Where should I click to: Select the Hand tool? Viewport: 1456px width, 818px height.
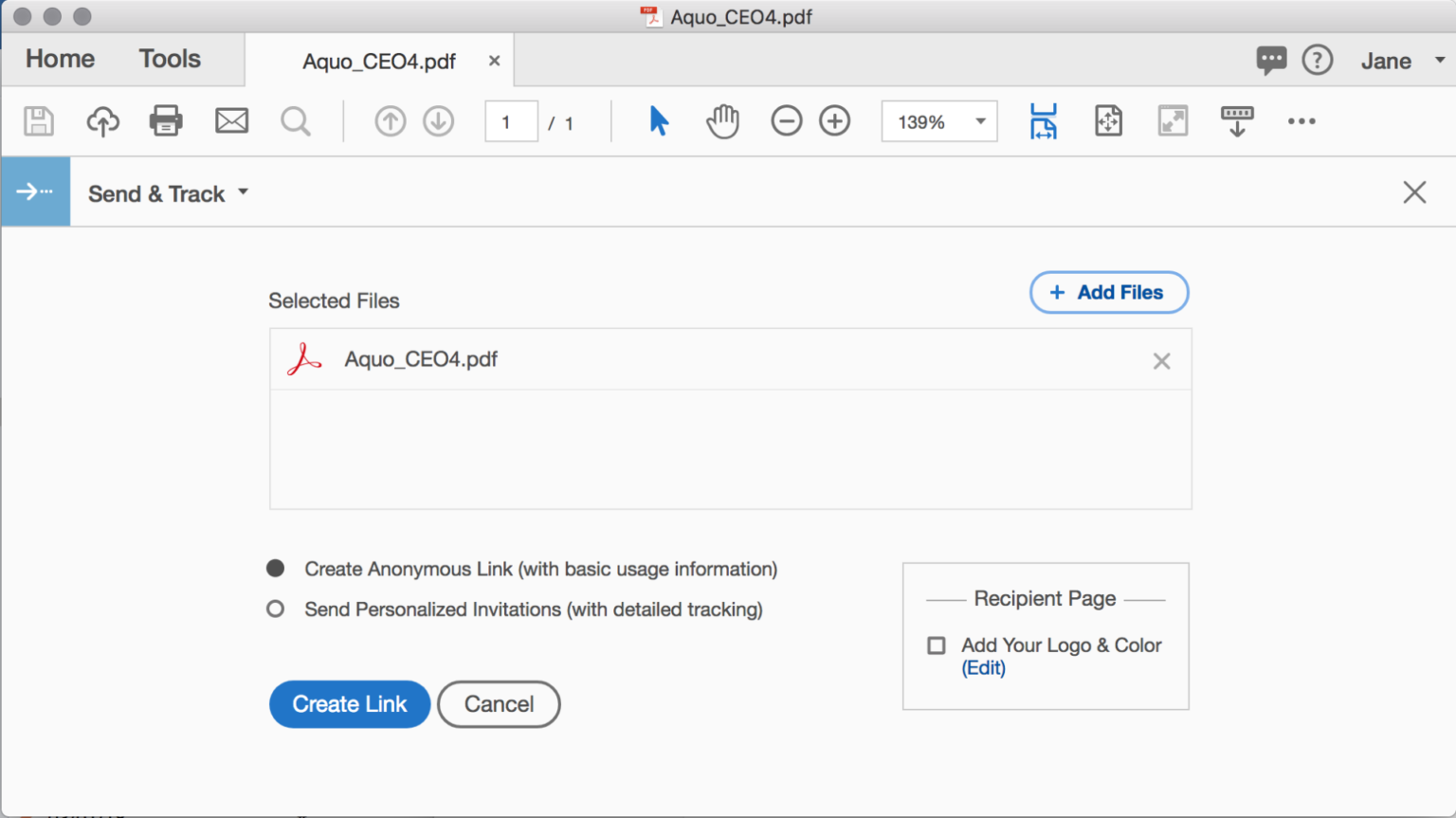pyautogui.click(x=722, y=120)
